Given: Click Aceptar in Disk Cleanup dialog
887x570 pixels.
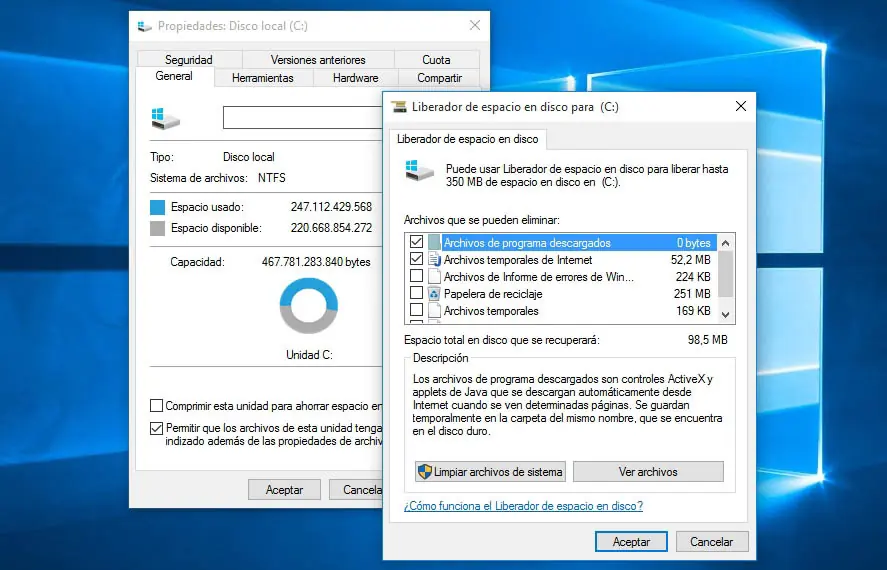Looking at the screenshot, I should point(631,542).
